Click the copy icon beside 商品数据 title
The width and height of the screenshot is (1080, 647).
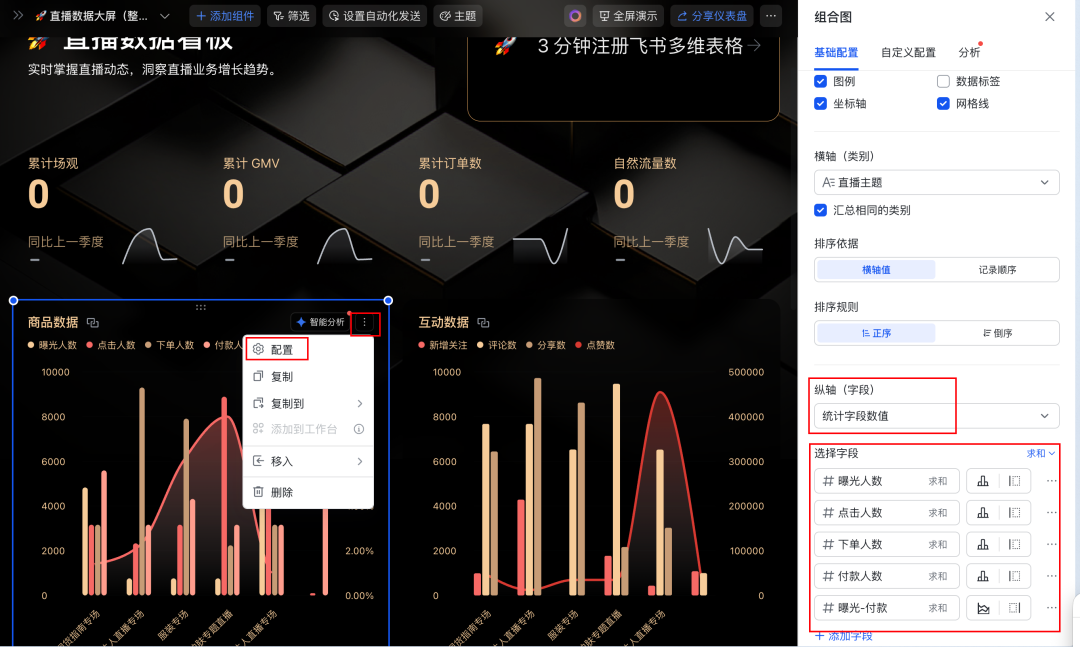(x=94, y=323)
